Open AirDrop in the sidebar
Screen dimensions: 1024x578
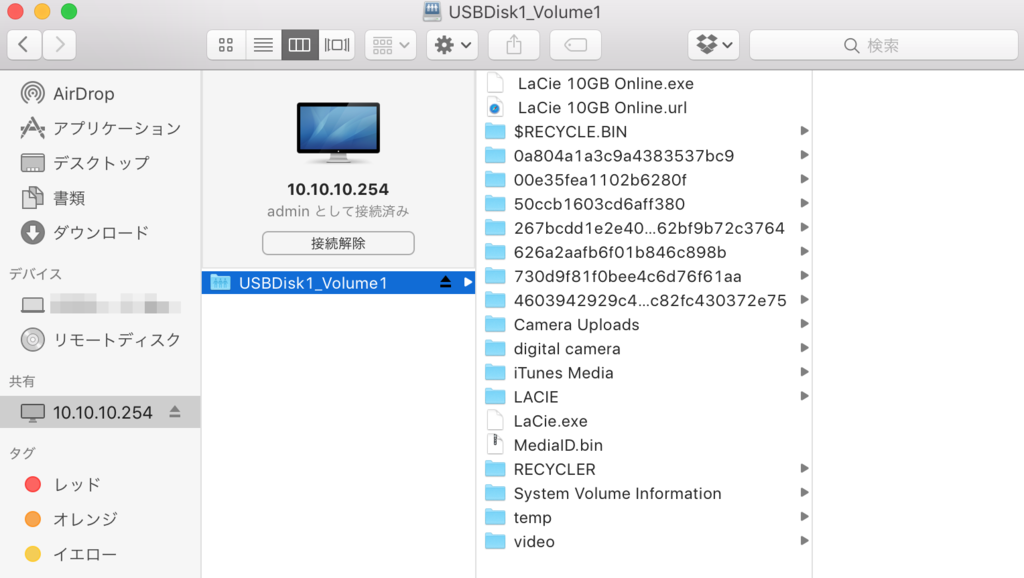pyautogui.click(x=100, y=93)
